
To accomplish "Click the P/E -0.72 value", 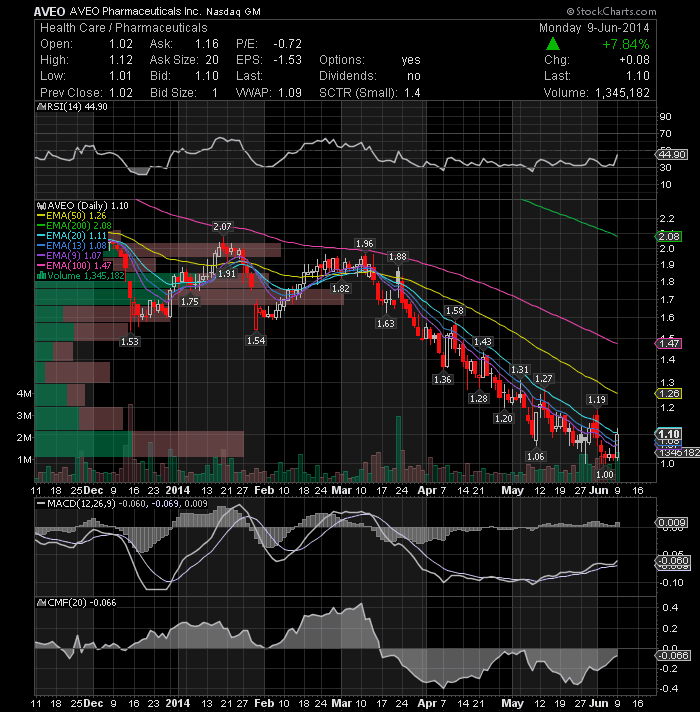I will click(287, 44).
